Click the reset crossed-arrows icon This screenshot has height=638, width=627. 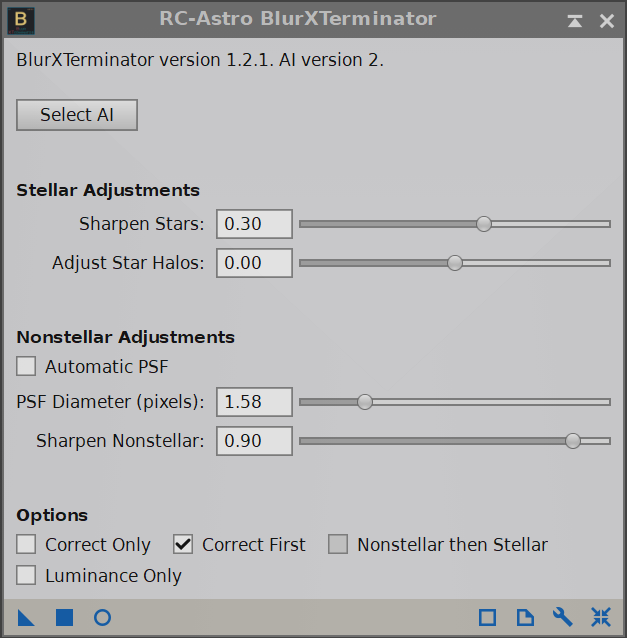point(601,618)
